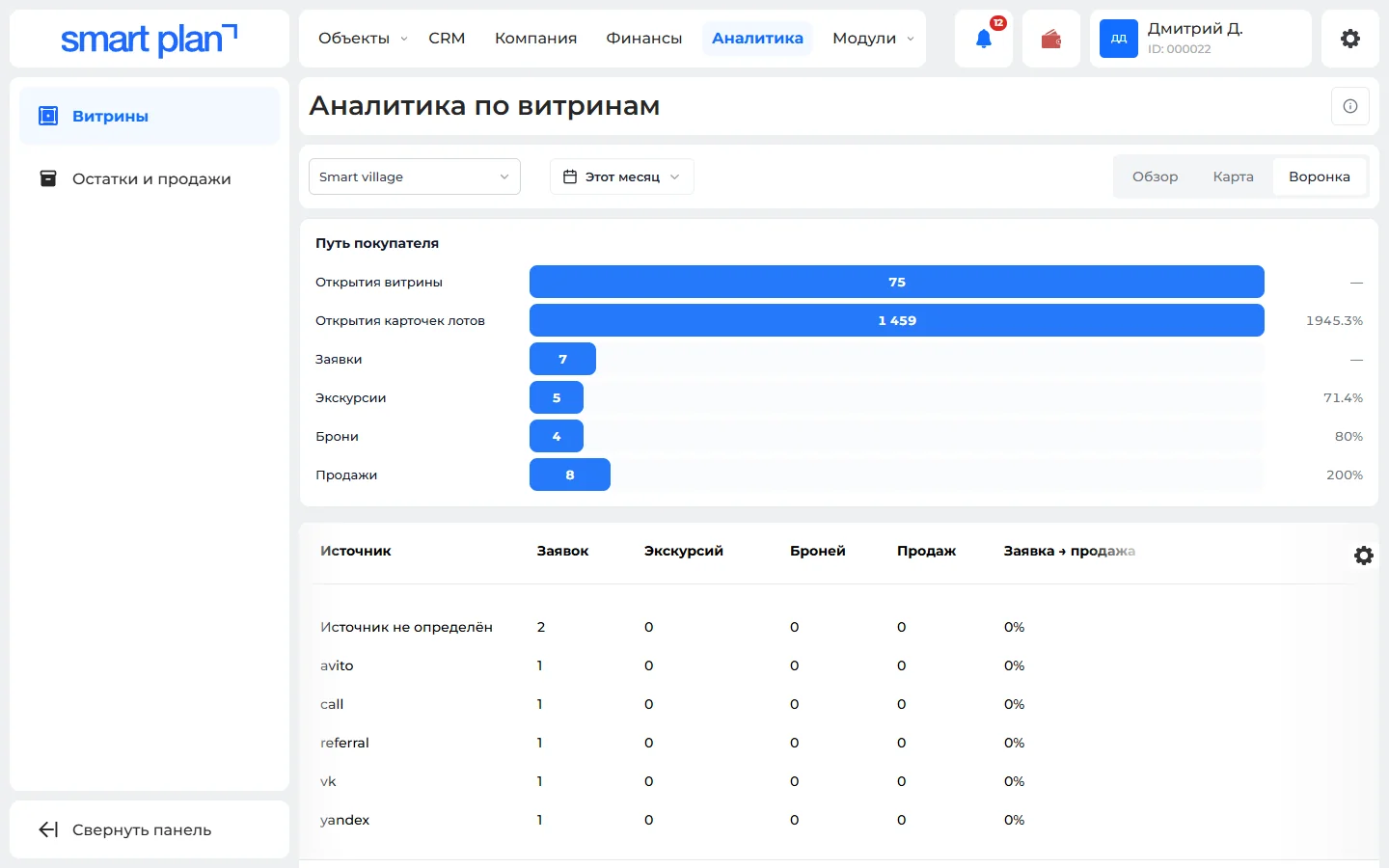Open the Smart village showcase dropdown

pyautogui.click(x=415, y=176)
